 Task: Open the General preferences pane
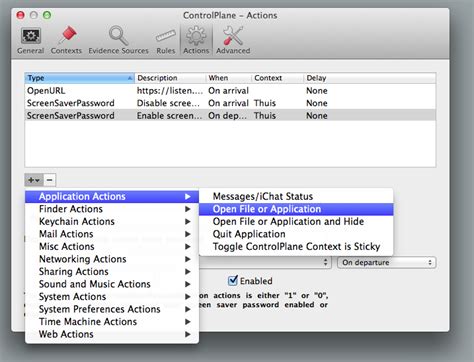point(30,41)
